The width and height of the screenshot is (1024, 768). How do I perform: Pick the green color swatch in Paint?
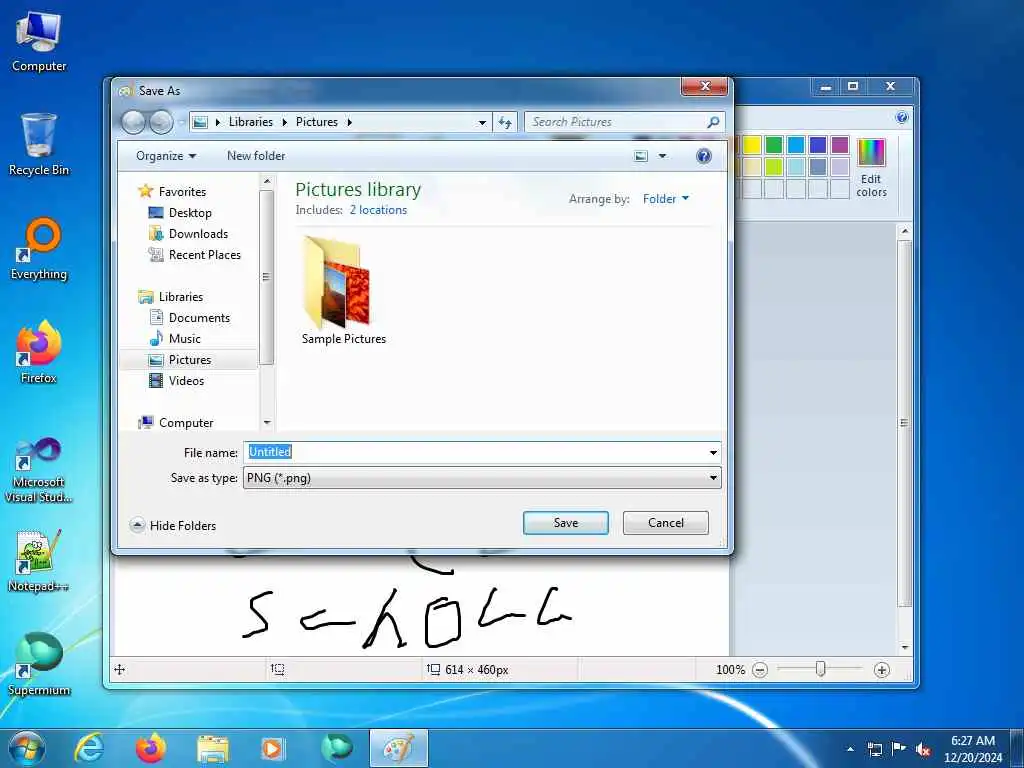tap(774, 145)
